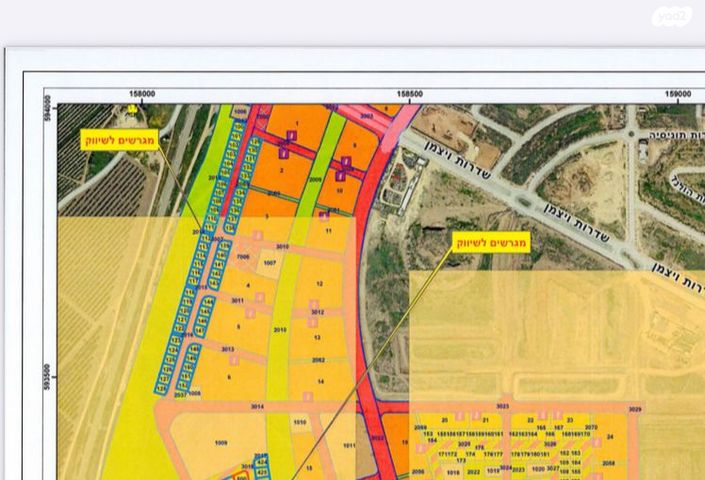This screenshot has height=480, width=705.
Task: Click the green strip labeled 2010
Action: point(280,328)
